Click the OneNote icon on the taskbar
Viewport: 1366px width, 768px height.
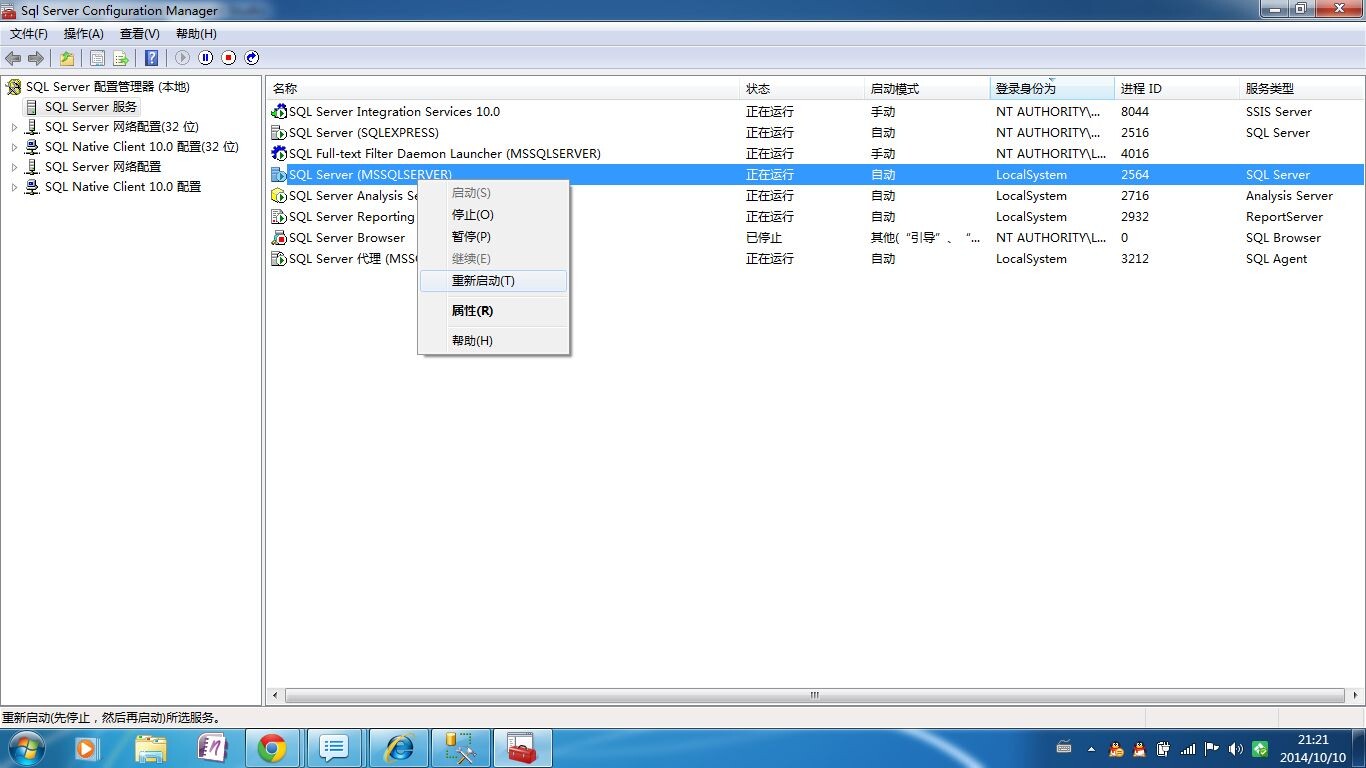click(x=212, y=748)
